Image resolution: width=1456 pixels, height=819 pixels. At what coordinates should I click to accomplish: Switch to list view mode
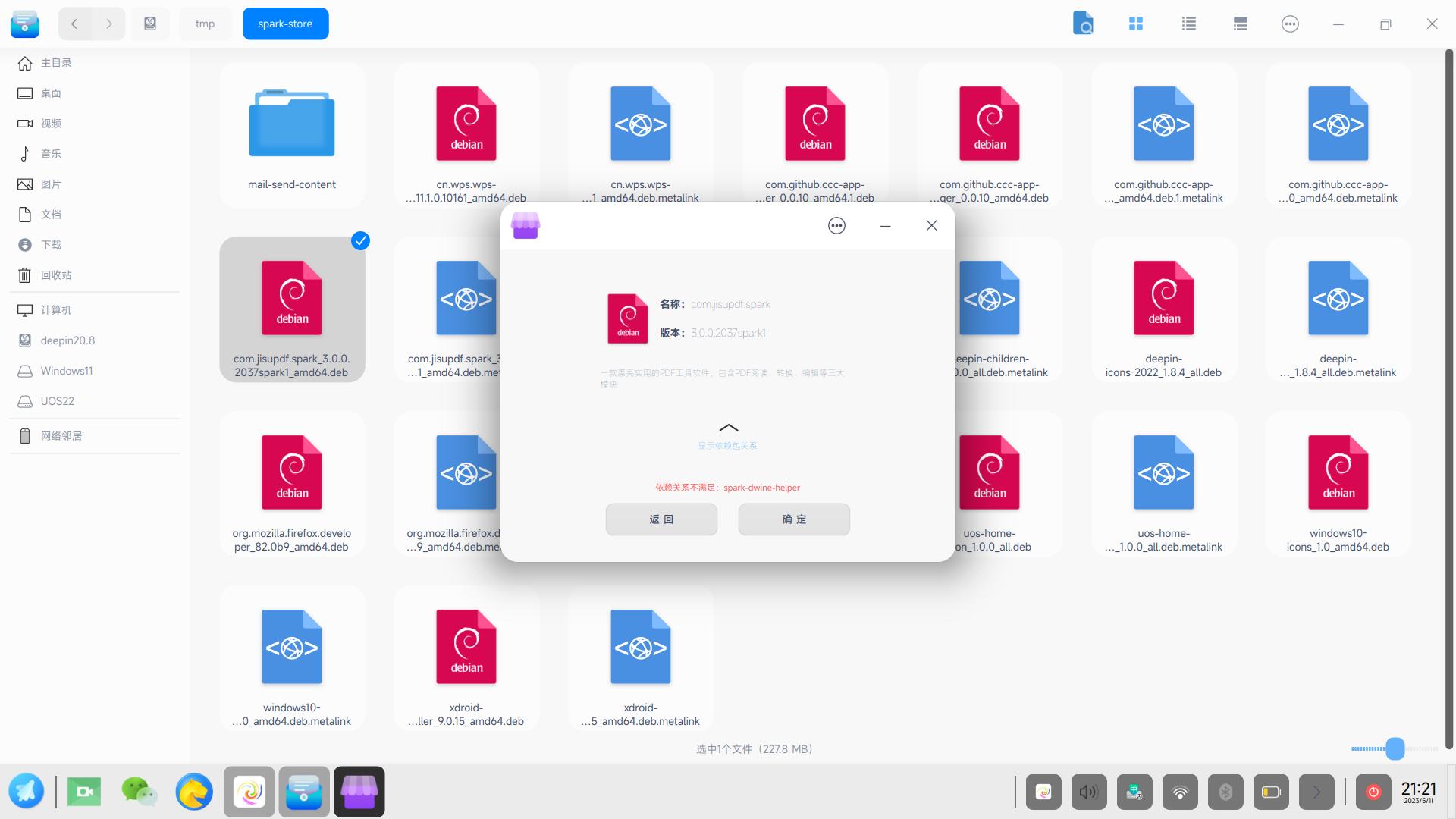coord(1188,24)
